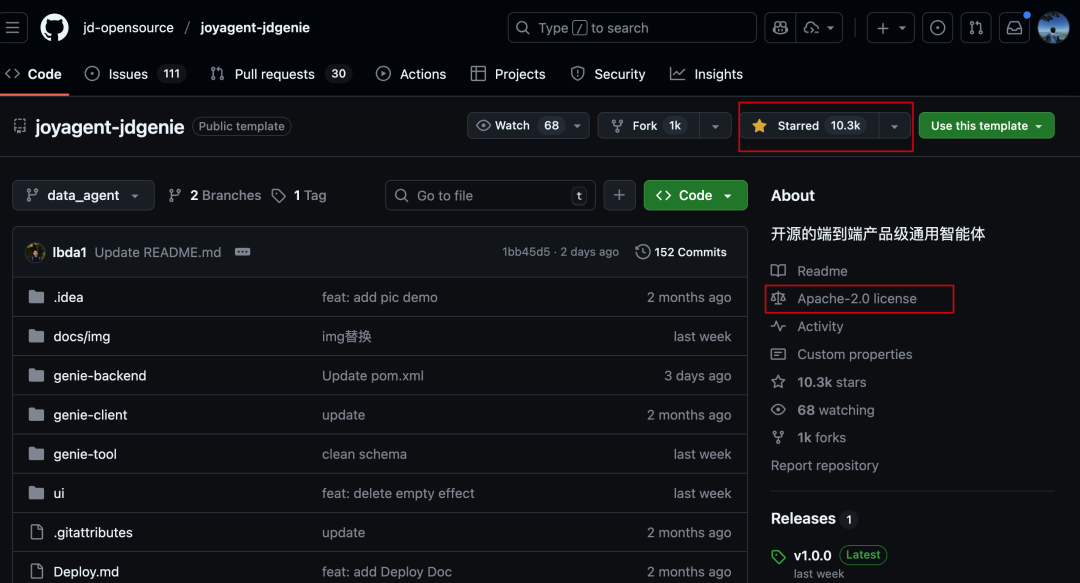Open lbda1 author profile
This screenshot has height=583, width=1080.
tap(70, 252)
